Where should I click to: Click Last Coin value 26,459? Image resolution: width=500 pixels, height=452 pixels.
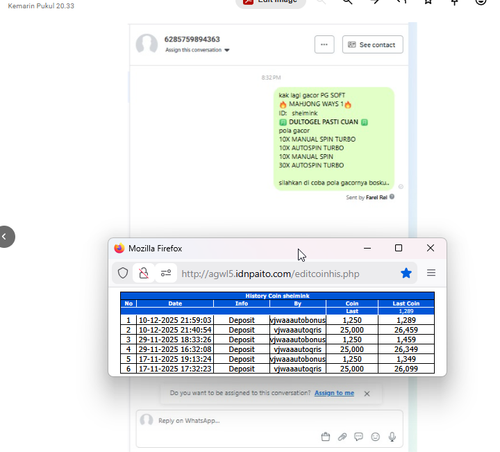pyautogui.click(x=406, y=330)
